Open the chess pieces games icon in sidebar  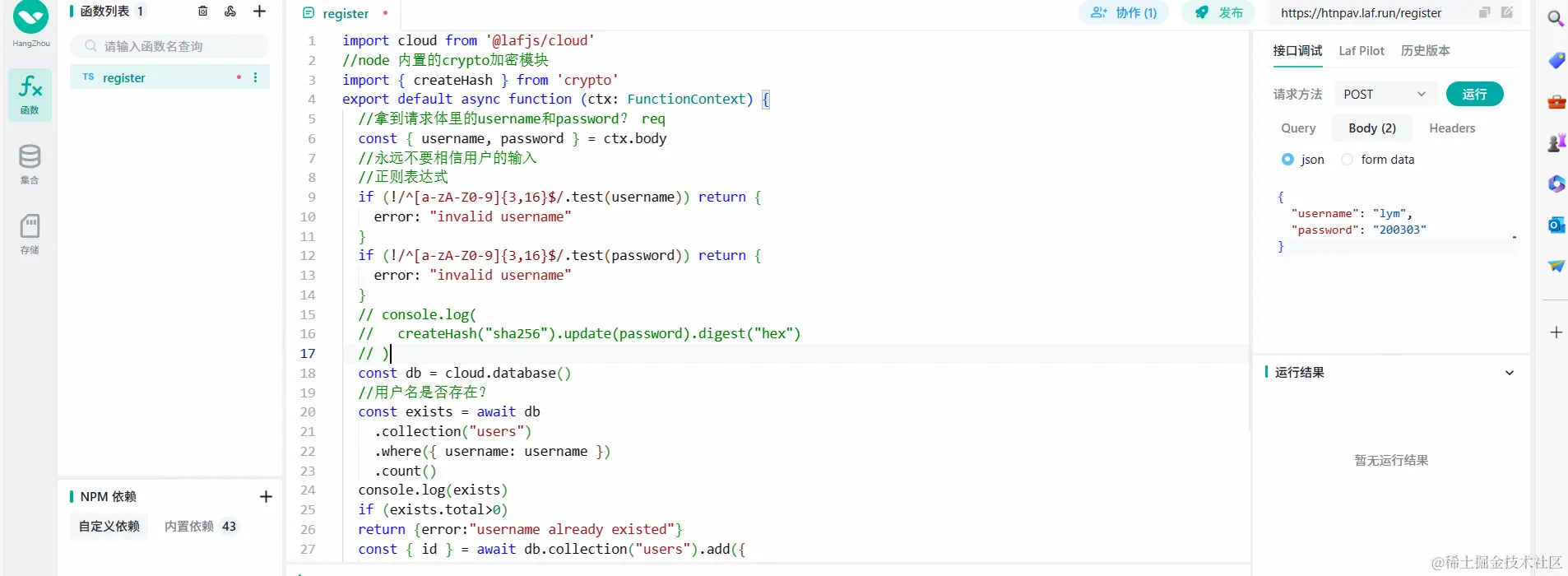tap(1556, 143)
